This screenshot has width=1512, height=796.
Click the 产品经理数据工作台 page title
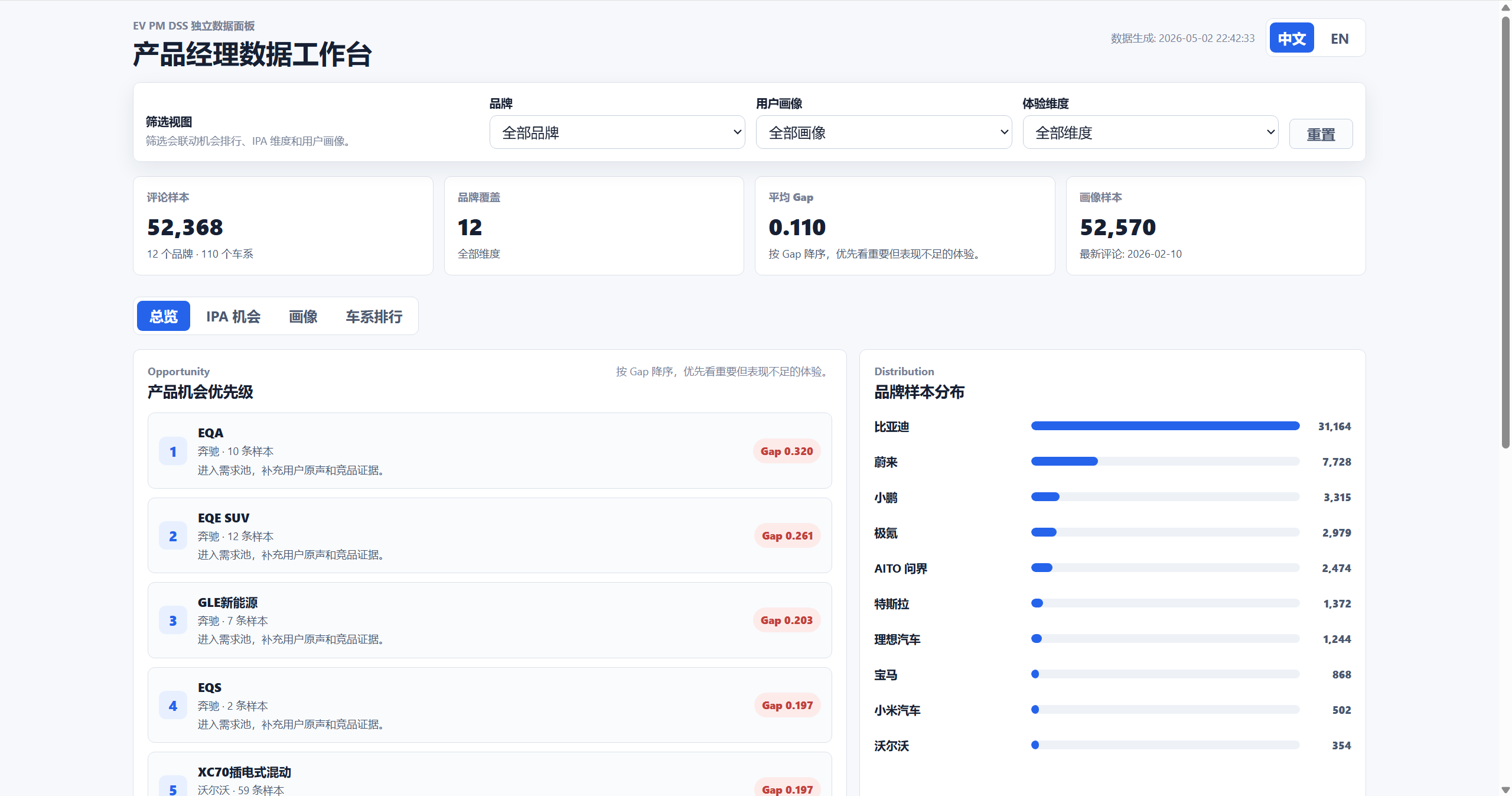coord(252,55)
